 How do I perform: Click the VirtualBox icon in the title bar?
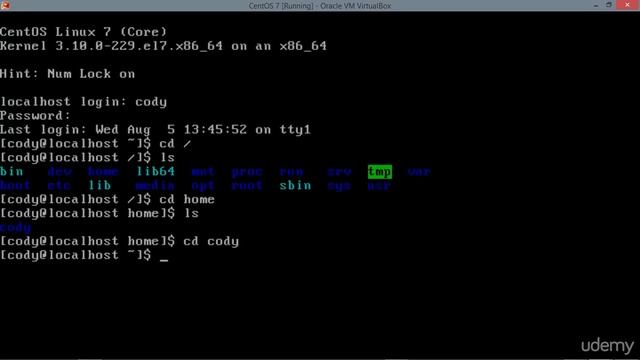coord(5,5)
